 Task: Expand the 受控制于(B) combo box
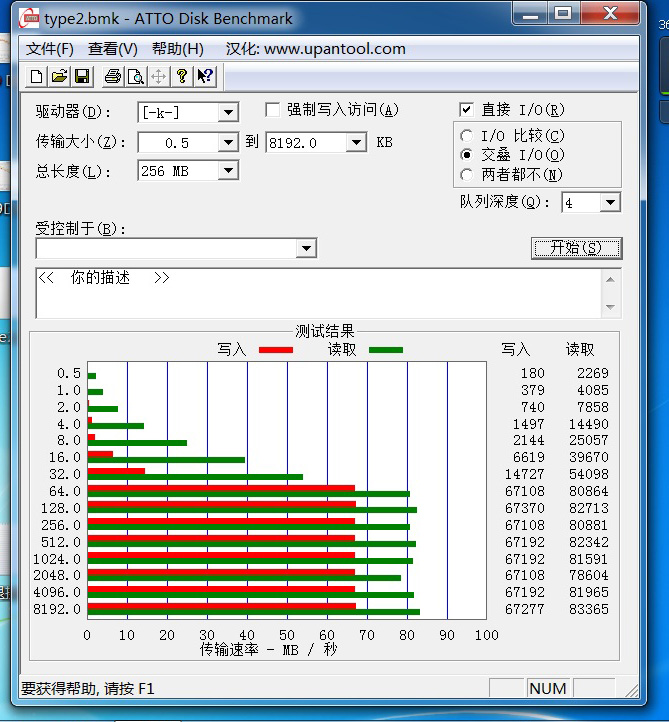[306, 249]
